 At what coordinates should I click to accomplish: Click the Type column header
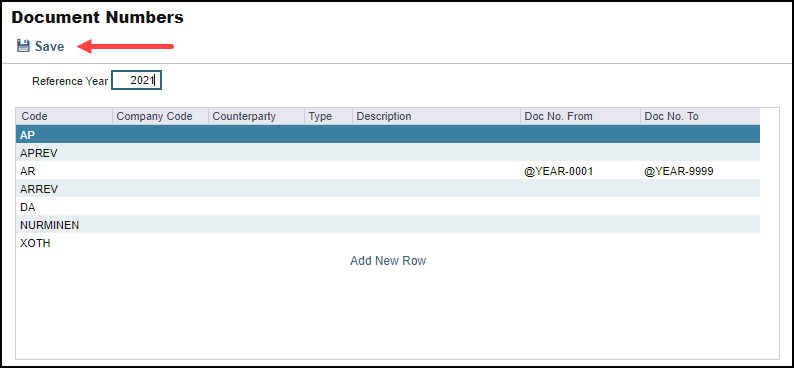pos(328,116)
